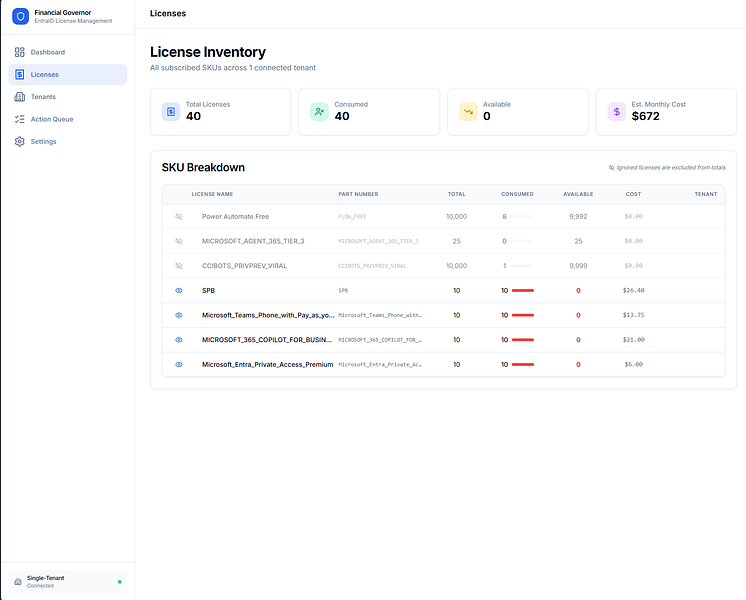Sort by License Name column header
746x600 pixels.
(212, 194)
